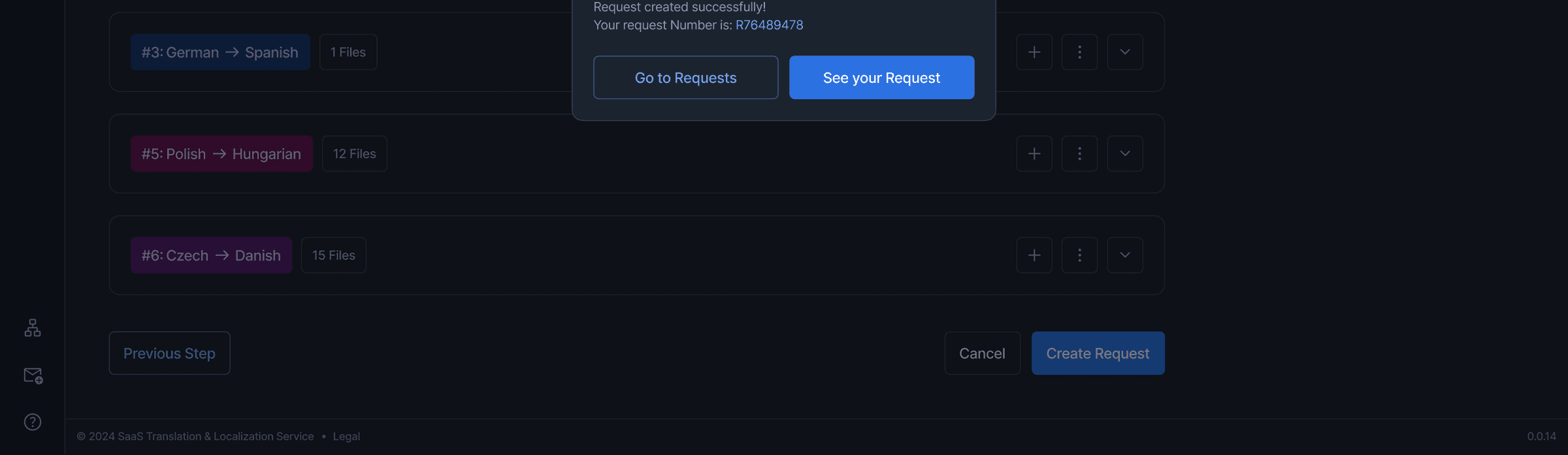Add files to Polish to Hungarian row
Viewport: 1568px width, 455px height.
coord(1034,153)
